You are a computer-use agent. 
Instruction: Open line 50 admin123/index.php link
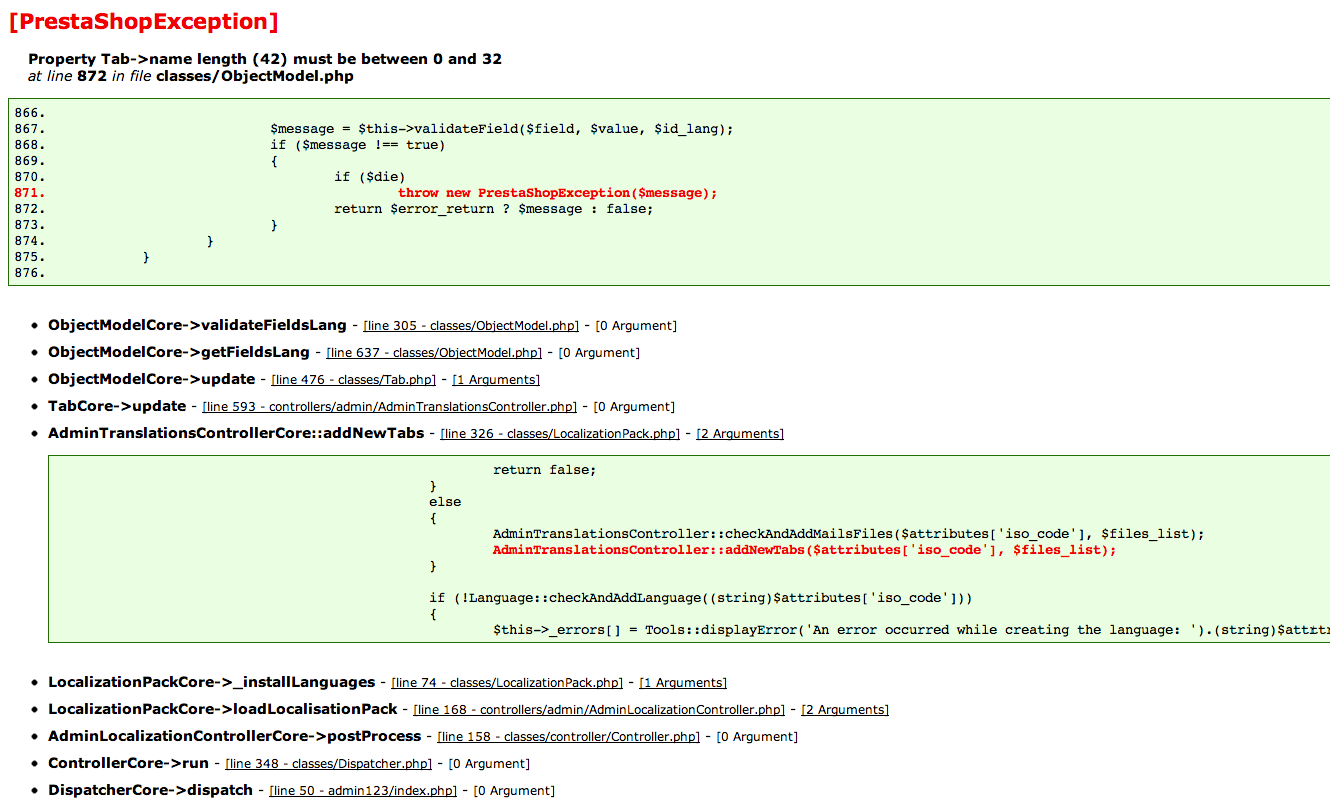point(363,791)
